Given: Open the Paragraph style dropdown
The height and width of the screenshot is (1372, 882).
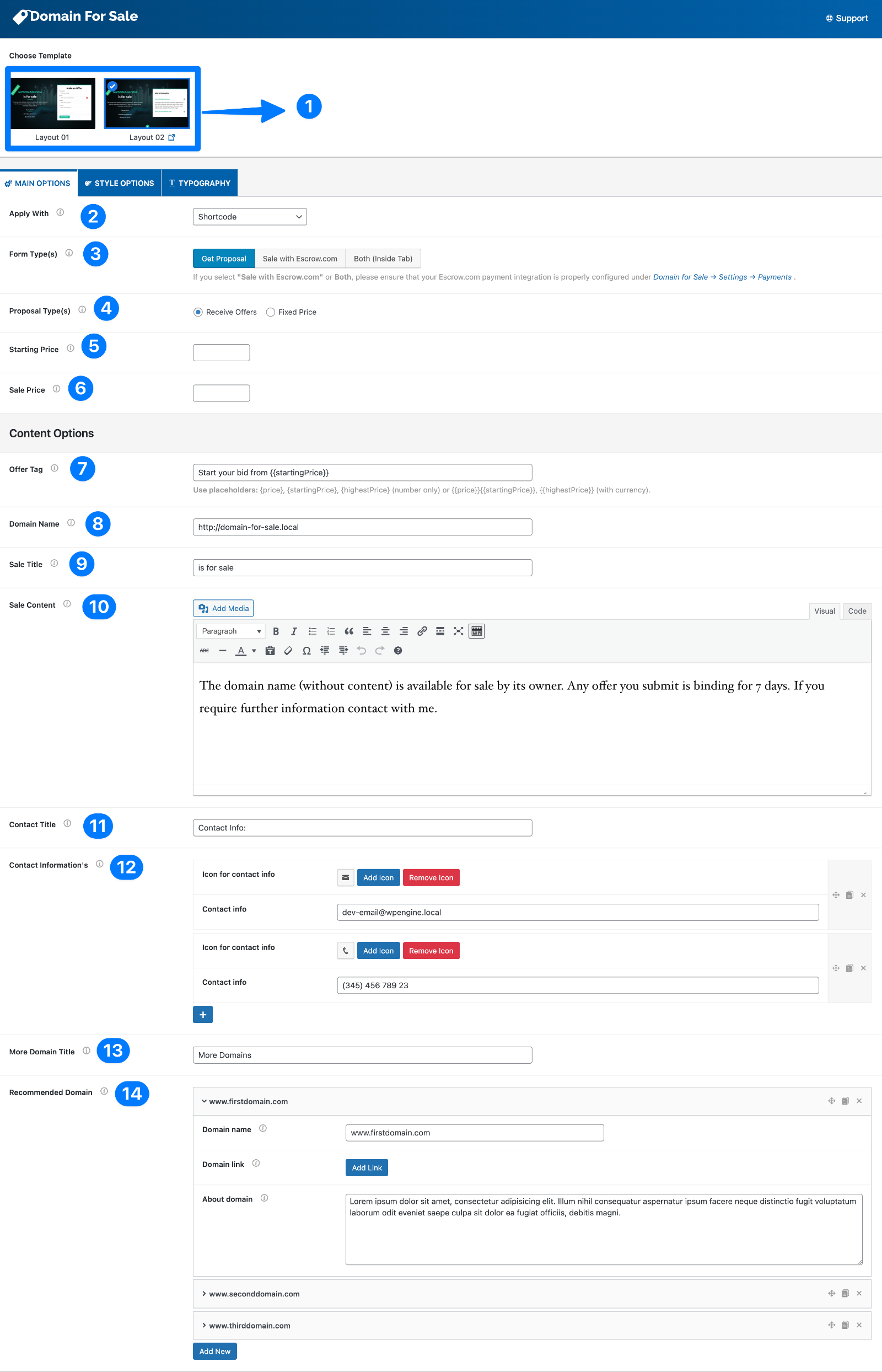Looking at the screenshot, I should click(x=230, y=631).
